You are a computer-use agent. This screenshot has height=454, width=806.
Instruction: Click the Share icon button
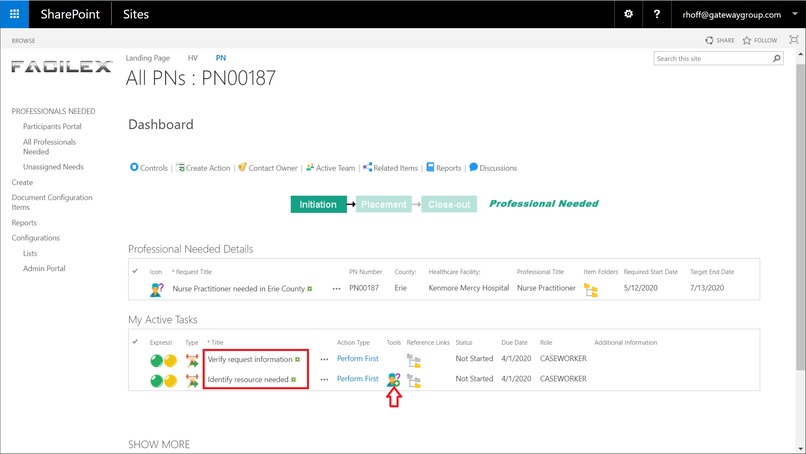709,40
